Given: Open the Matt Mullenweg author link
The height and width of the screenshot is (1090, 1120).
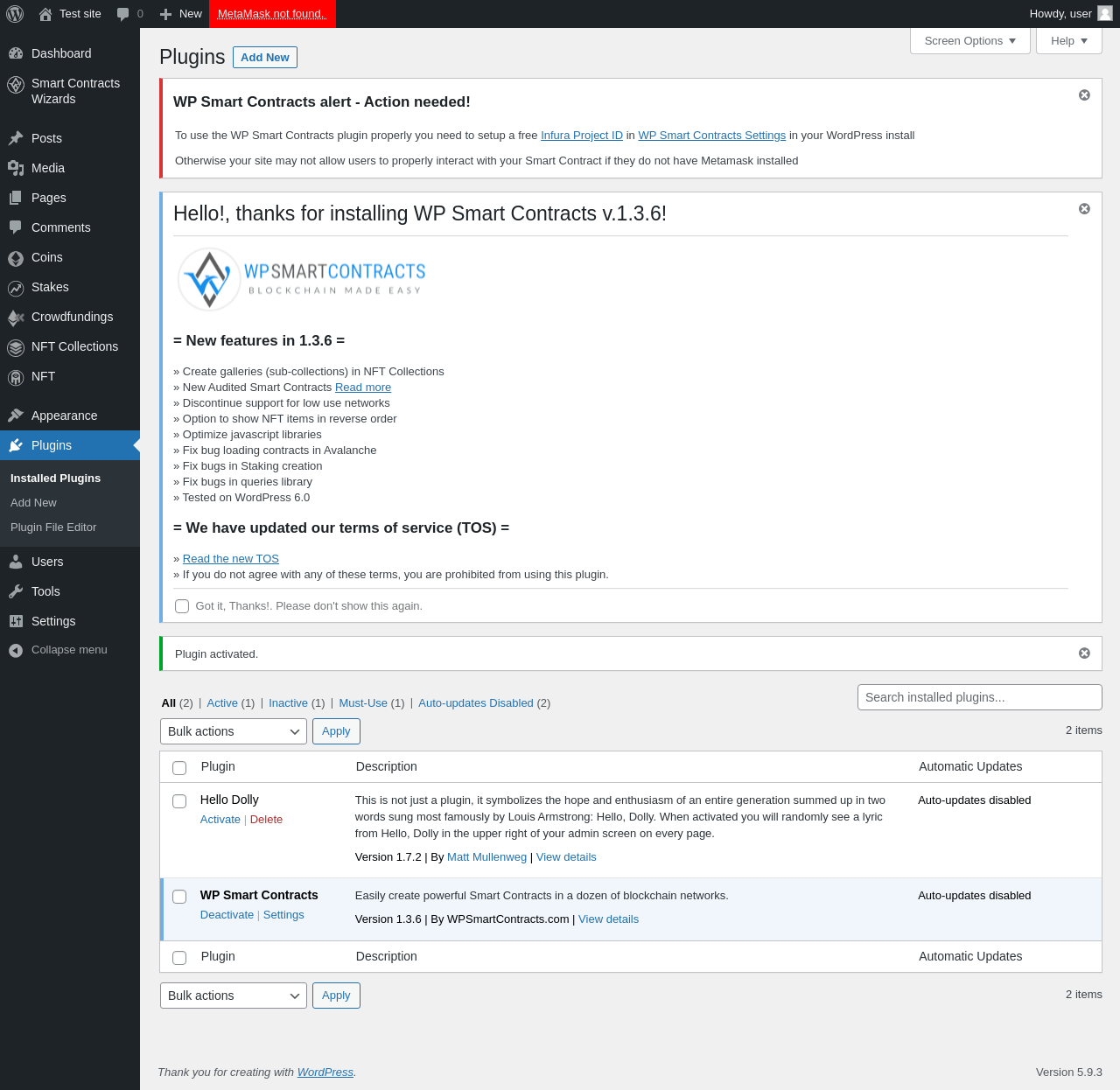Looking at the screenshot, I should coord(486,857).
